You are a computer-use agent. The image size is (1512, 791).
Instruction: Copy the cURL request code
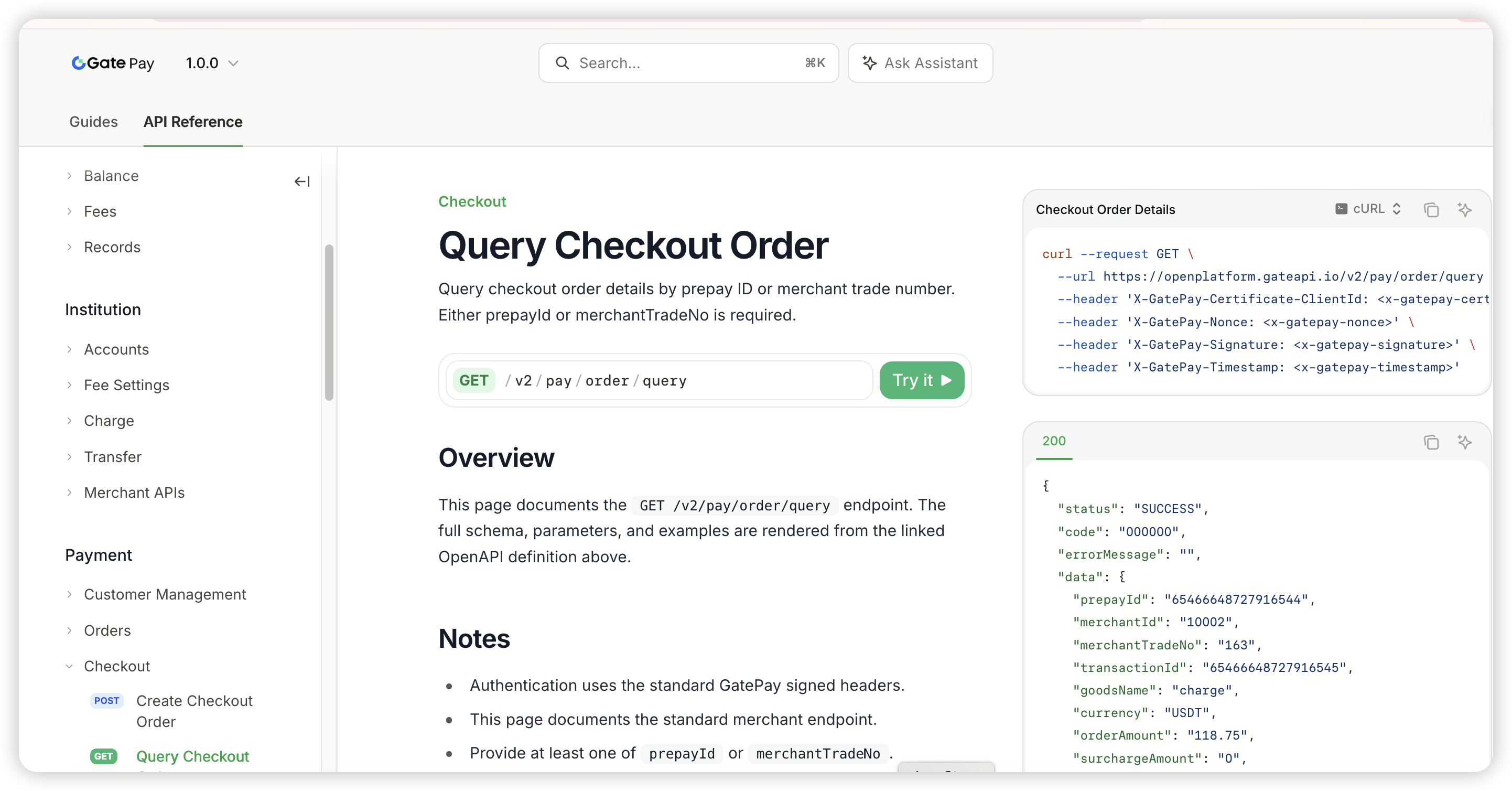coord(1431,210)
